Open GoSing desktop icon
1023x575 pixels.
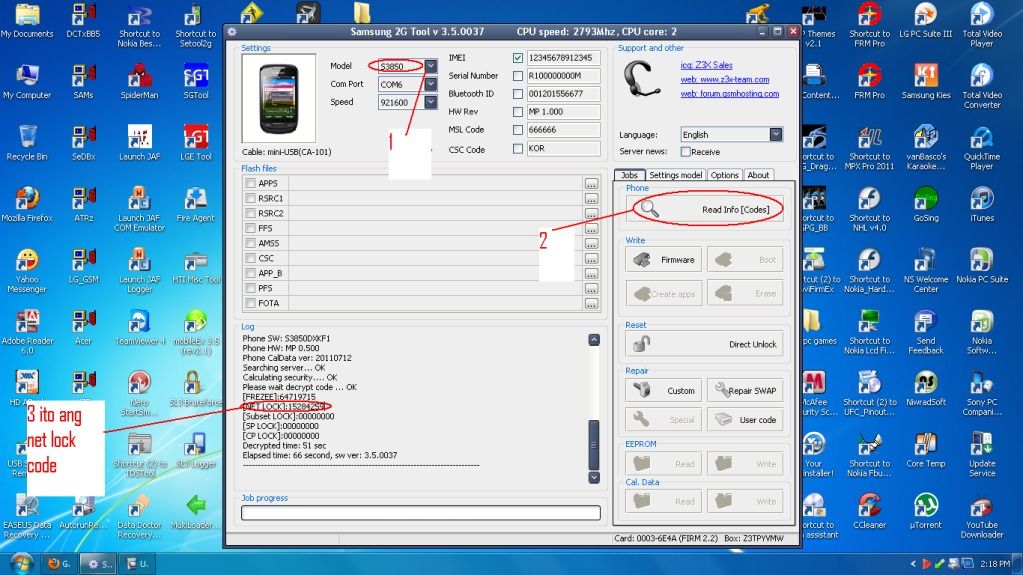tap(926, 204)
